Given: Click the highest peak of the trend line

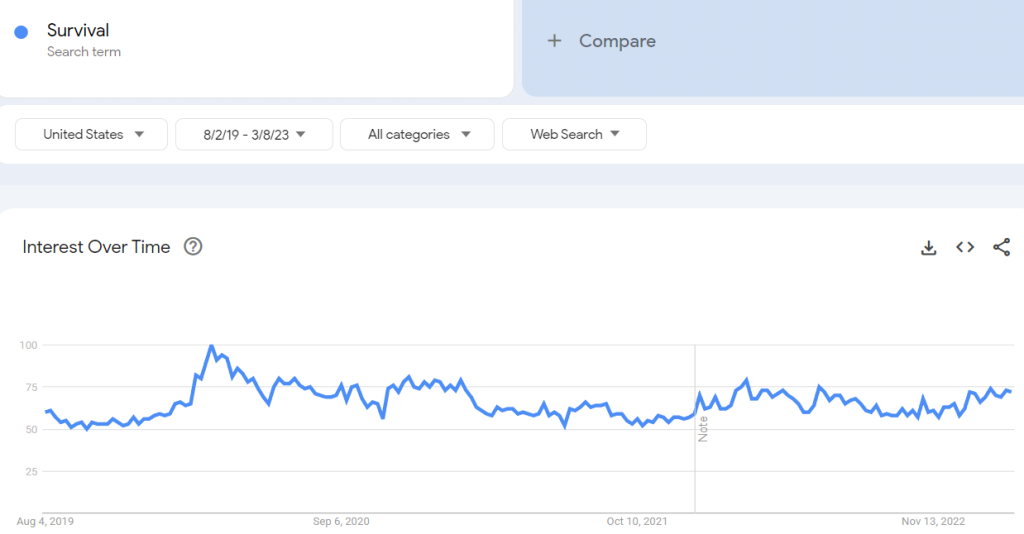Looking at the screenshot, I should (211, 346).
